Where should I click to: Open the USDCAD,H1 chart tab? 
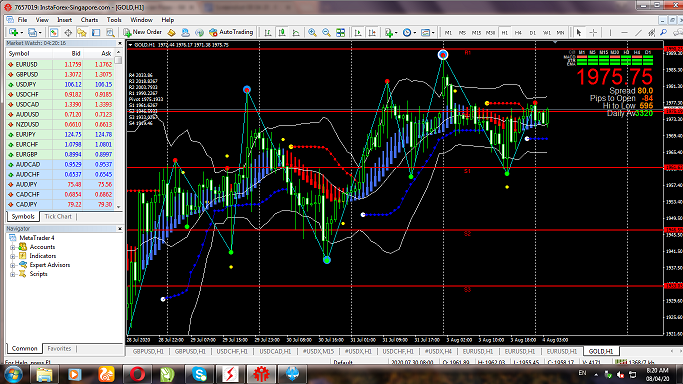[x=275, y=351]
